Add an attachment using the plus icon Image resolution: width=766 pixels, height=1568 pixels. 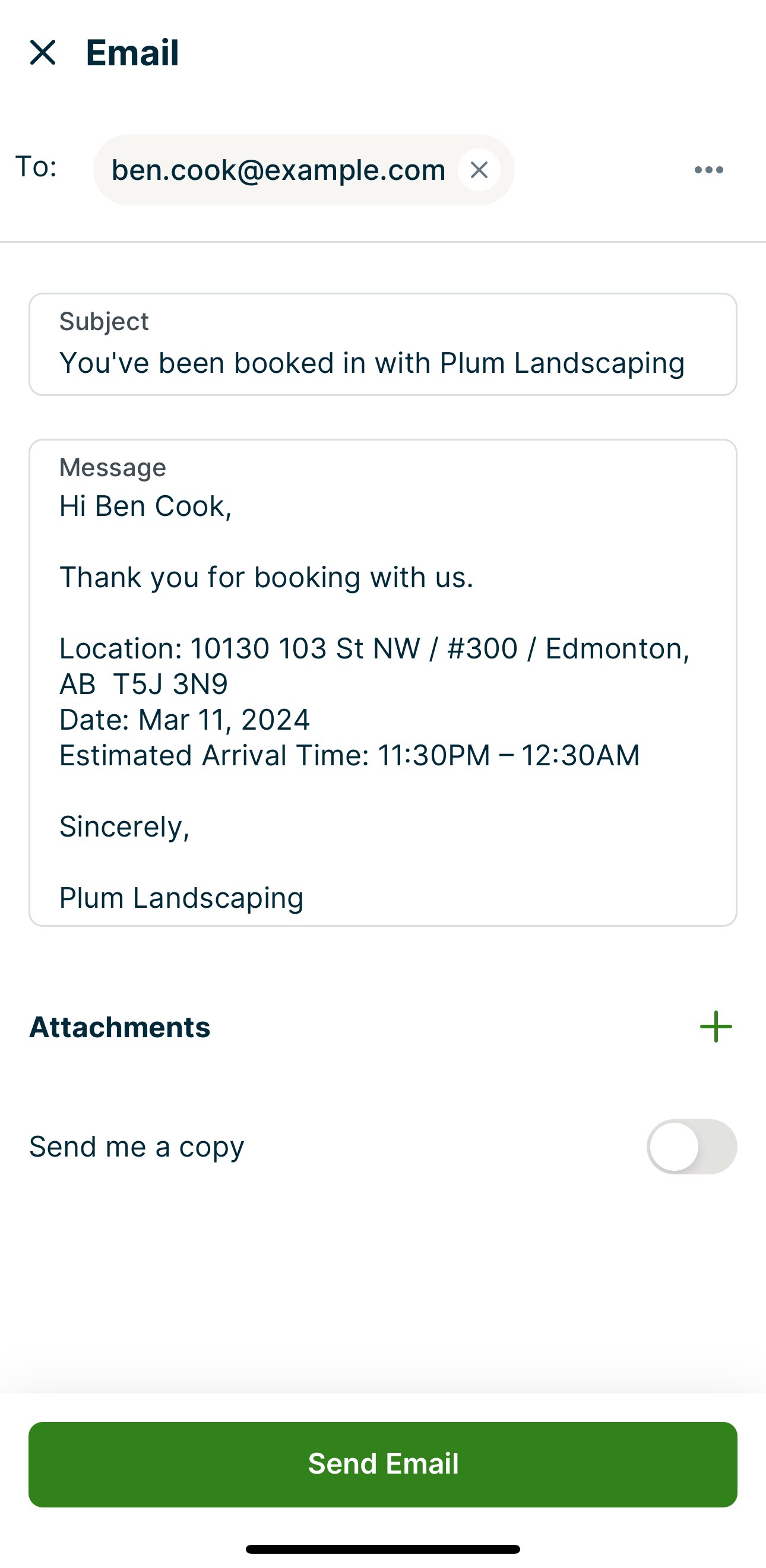(x=716, y=1027)
